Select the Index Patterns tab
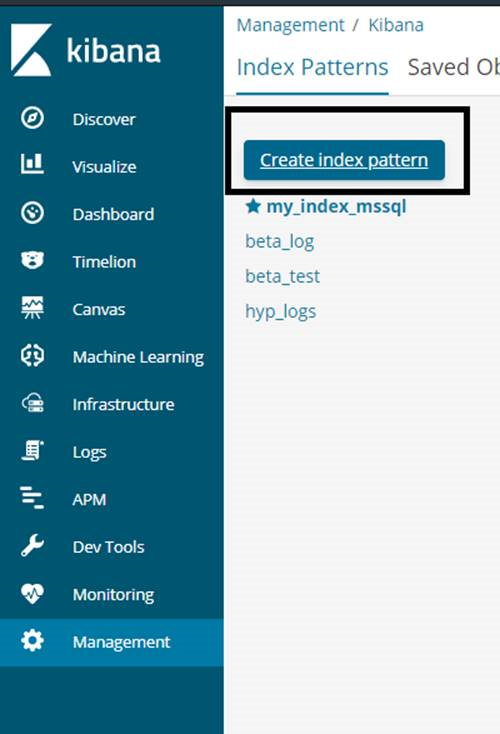This screenshot has height=734, width=500. 312,67
